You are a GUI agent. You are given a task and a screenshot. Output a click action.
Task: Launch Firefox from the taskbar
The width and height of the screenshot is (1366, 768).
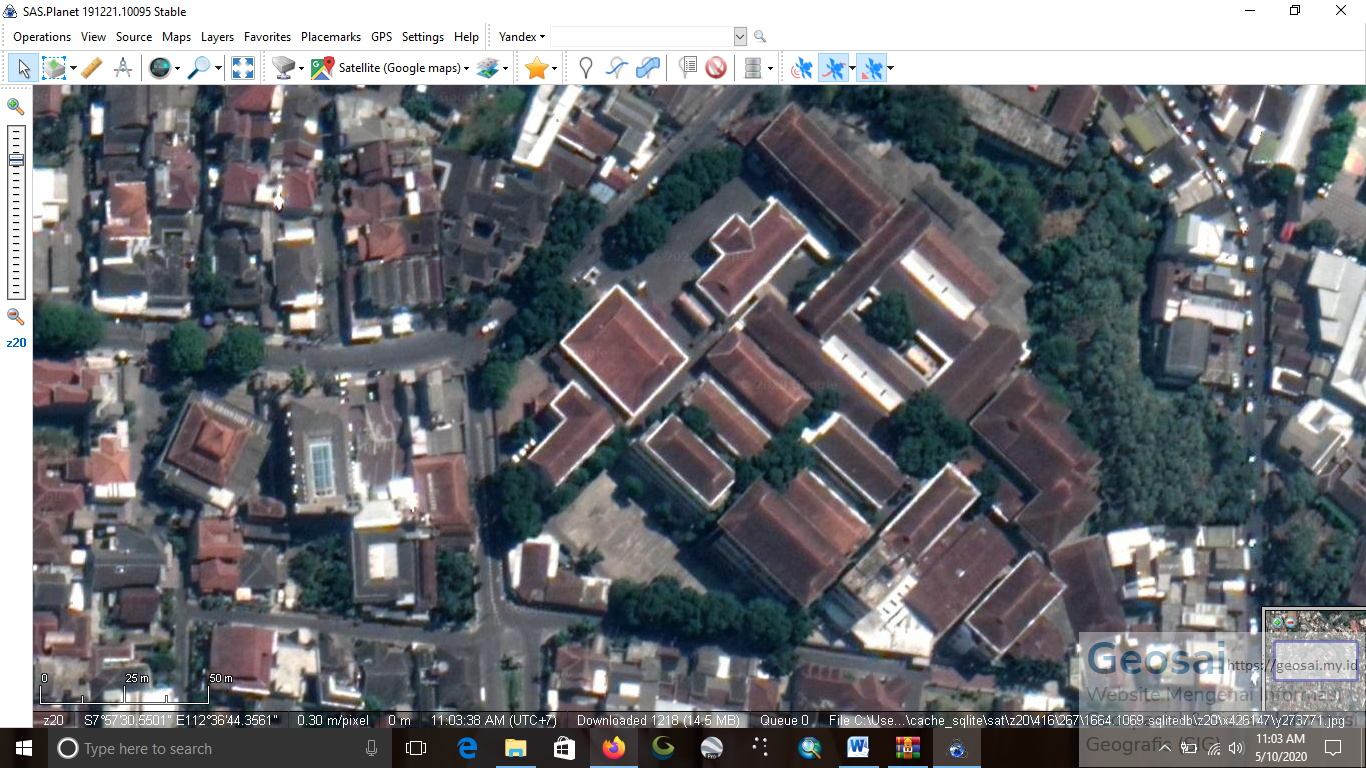613,748
